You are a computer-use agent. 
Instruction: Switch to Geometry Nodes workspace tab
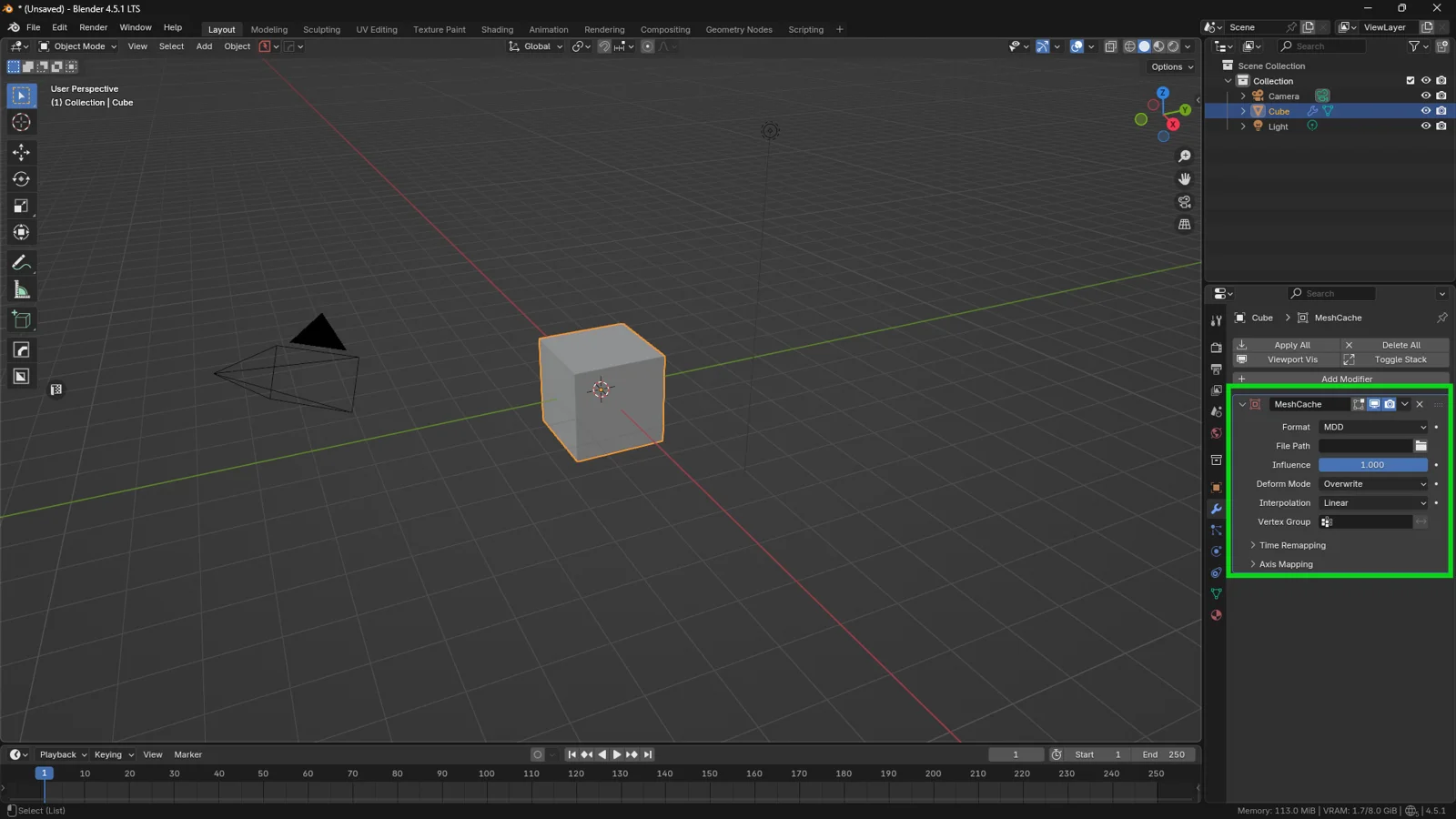pos(739,29)
